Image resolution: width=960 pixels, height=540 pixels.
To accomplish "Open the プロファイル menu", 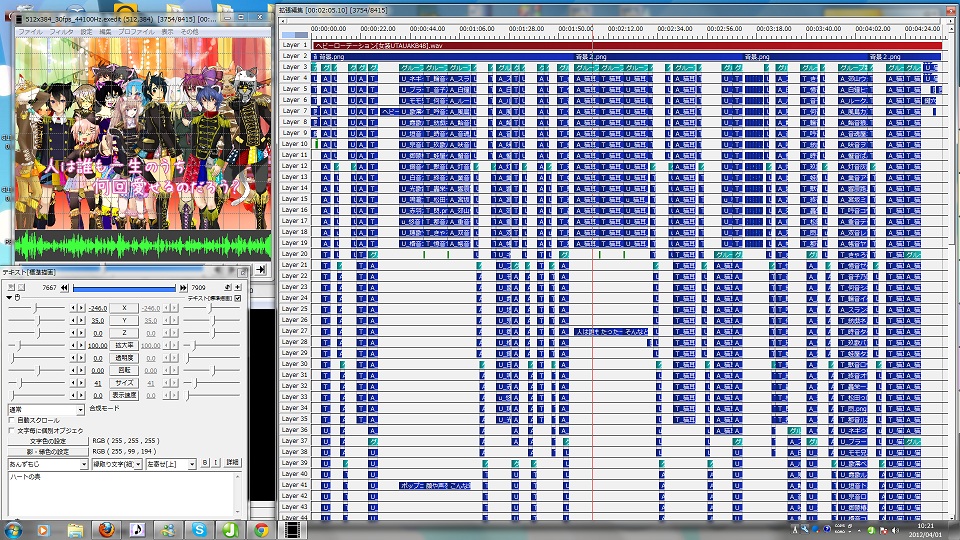I will point(136,32).
